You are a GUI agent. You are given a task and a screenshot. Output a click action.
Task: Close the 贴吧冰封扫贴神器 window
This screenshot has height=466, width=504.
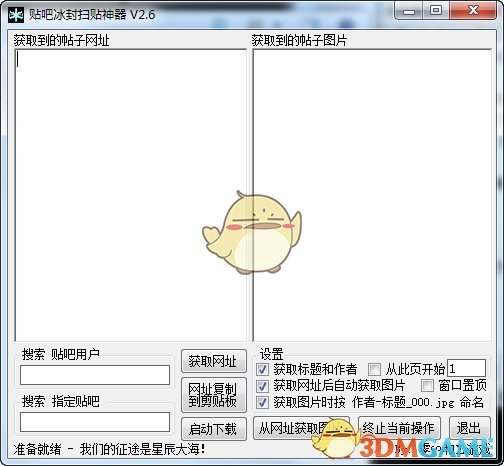pos(473,11)
